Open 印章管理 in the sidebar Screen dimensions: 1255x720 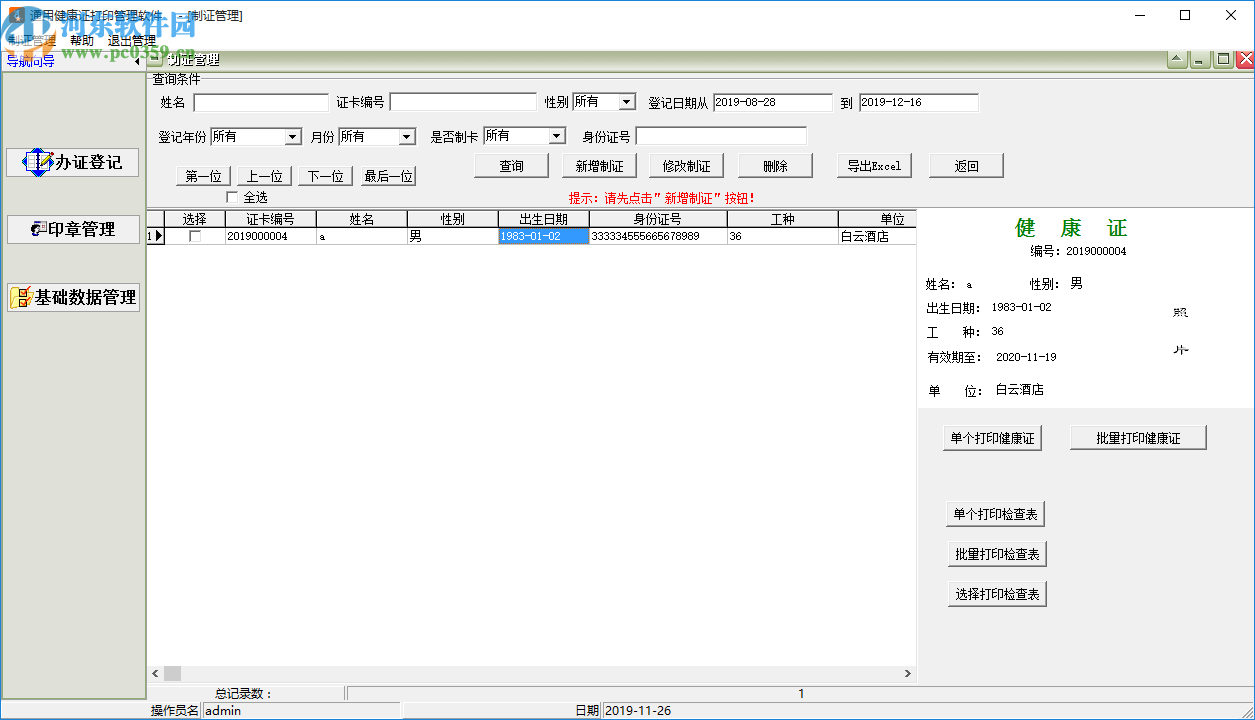(x=73, y=229)
